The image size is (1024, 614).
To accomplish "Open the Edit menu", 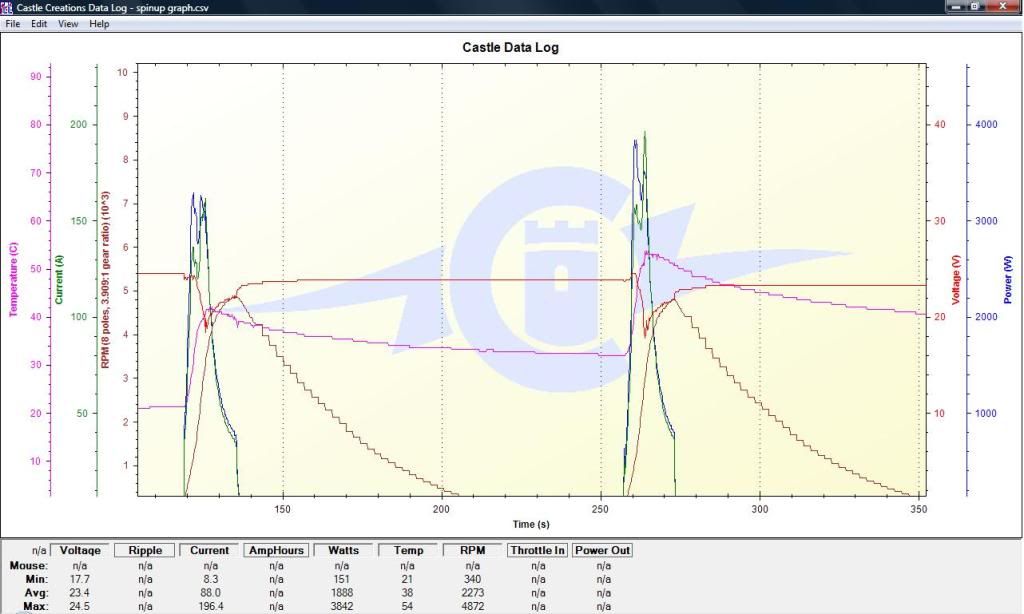I will [x=39, y=24].
